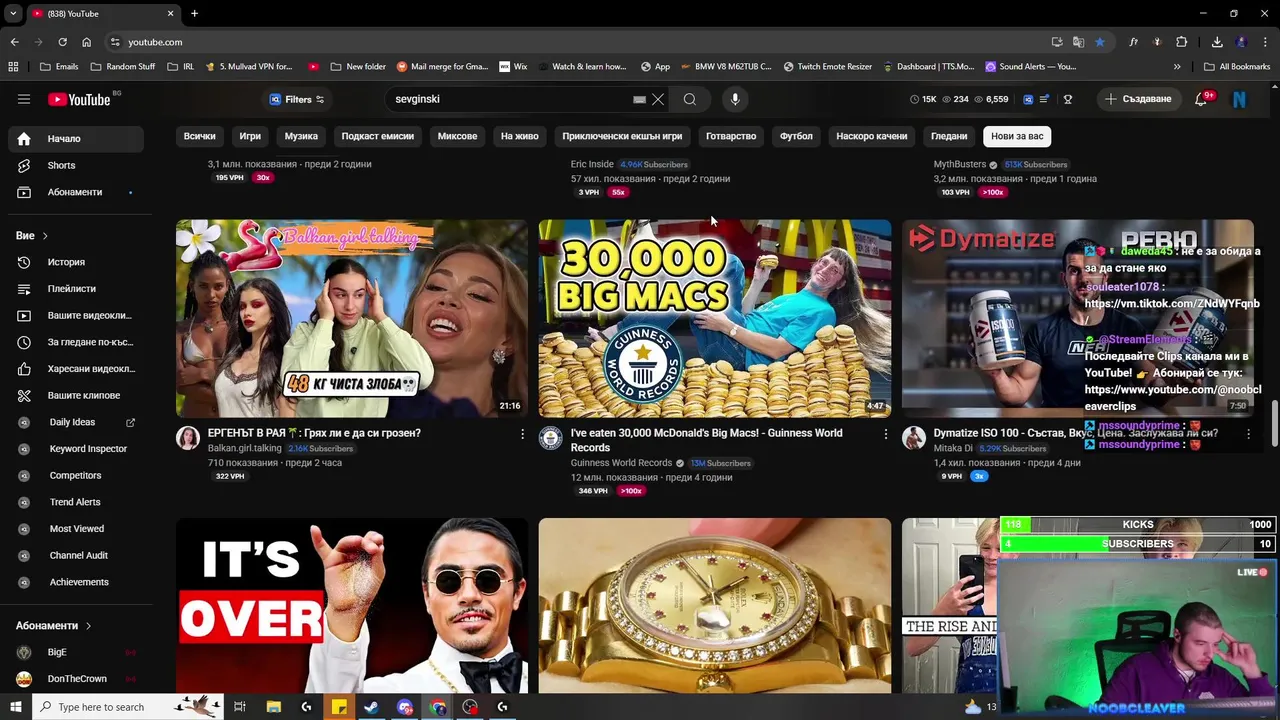The image size is (1280, 720).
Task: Open the MythBusters channel link
Action: [960, 164]
